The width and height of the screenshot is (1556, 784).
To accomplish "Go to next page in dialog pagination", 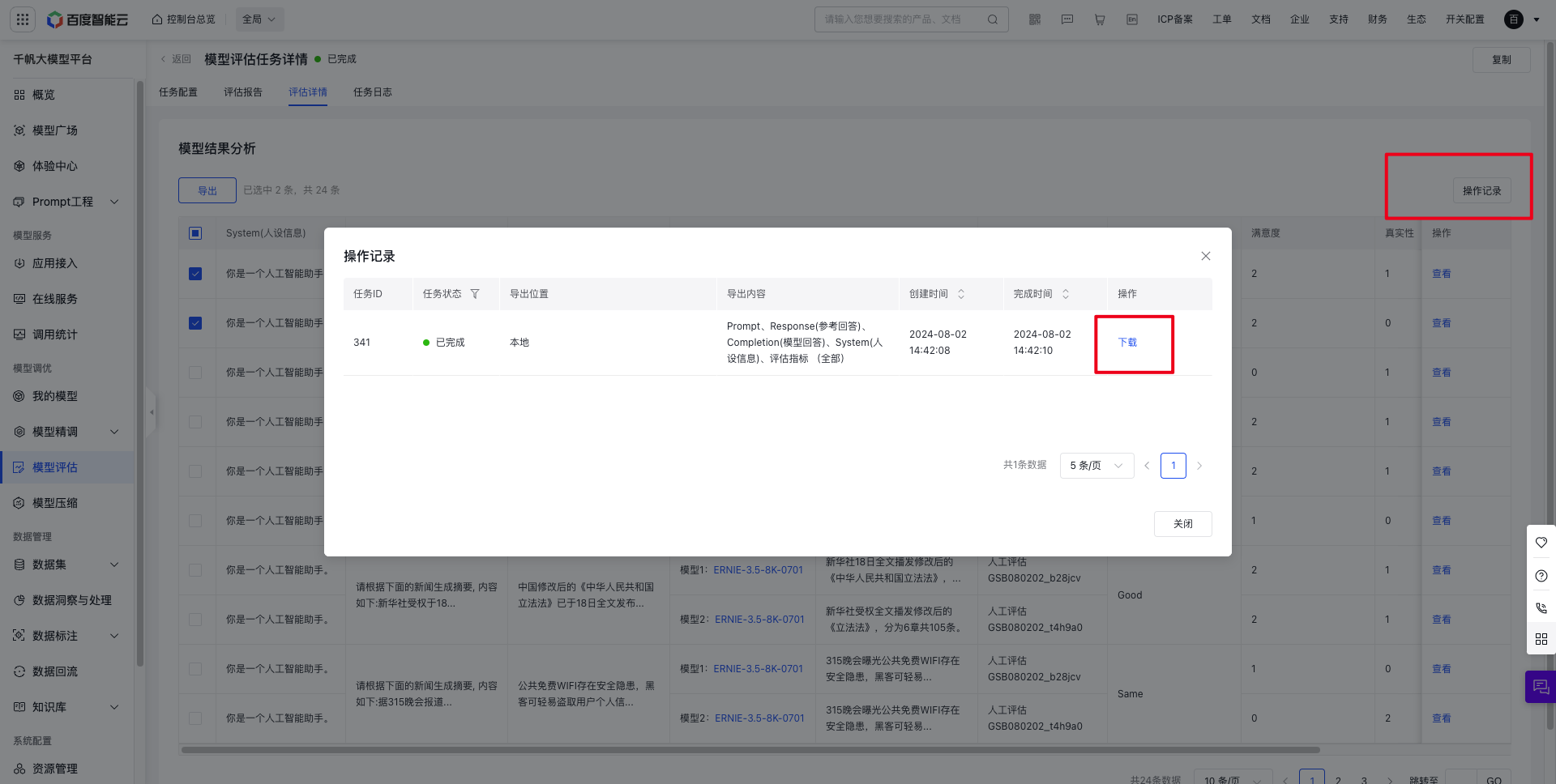I will coord(1199,466).
